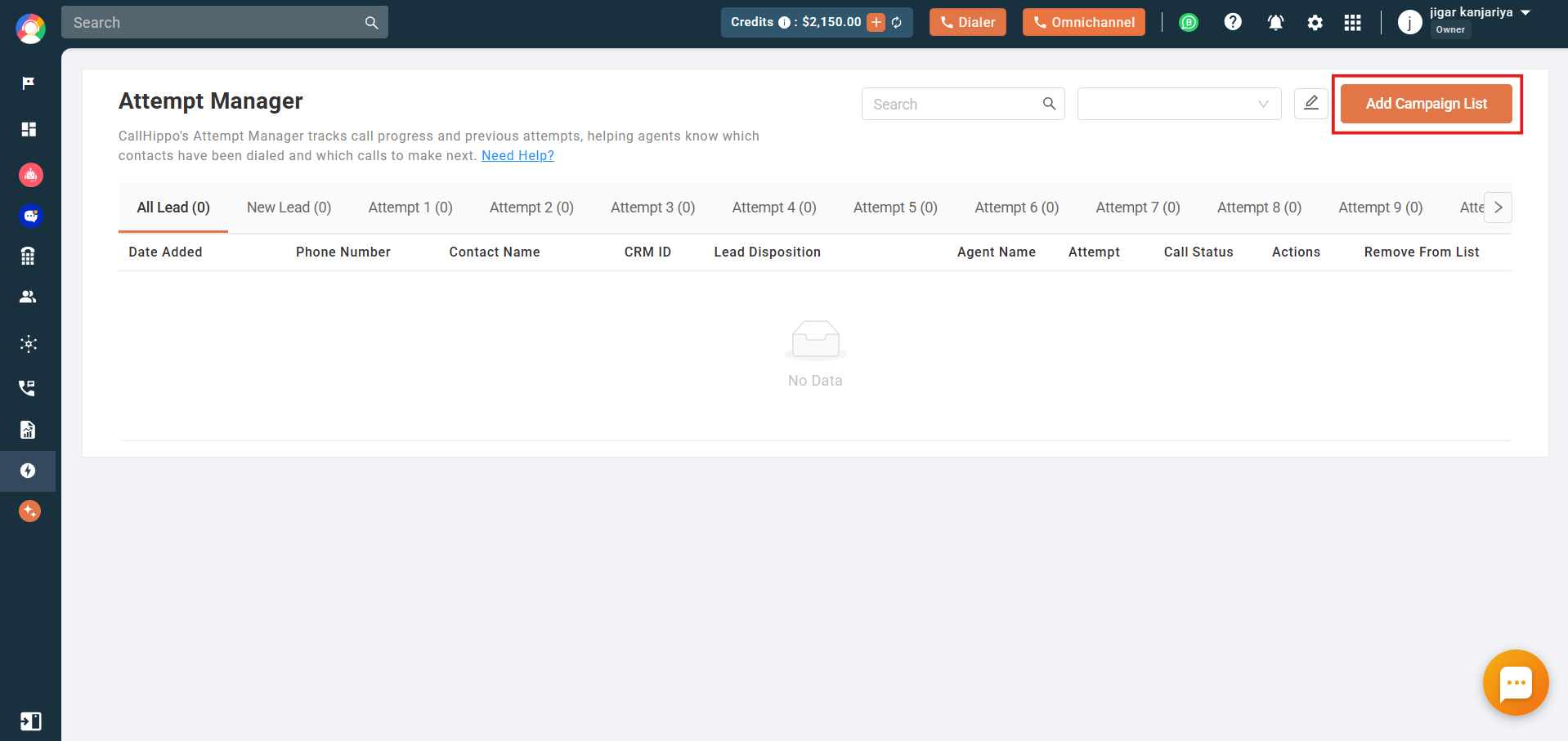Open the orange sparkle AI sidebar icon

30,511
